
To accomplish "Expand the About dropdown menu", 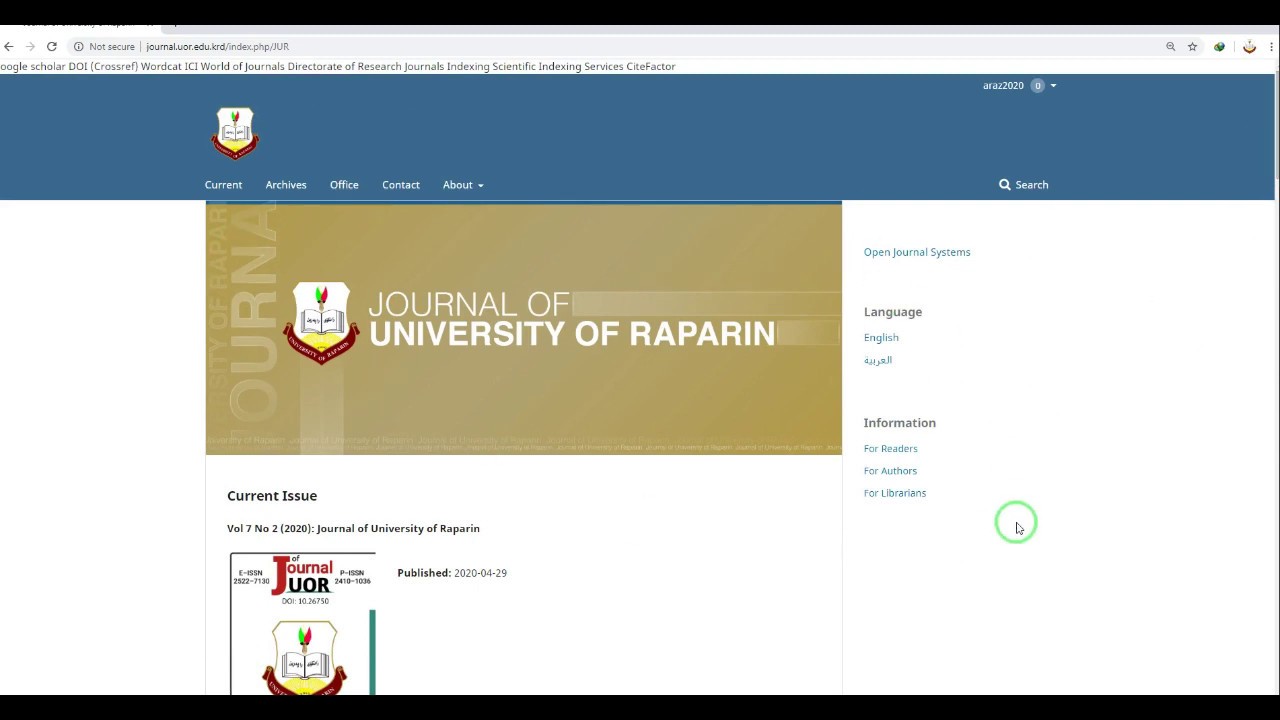I will tap(463, 185).
